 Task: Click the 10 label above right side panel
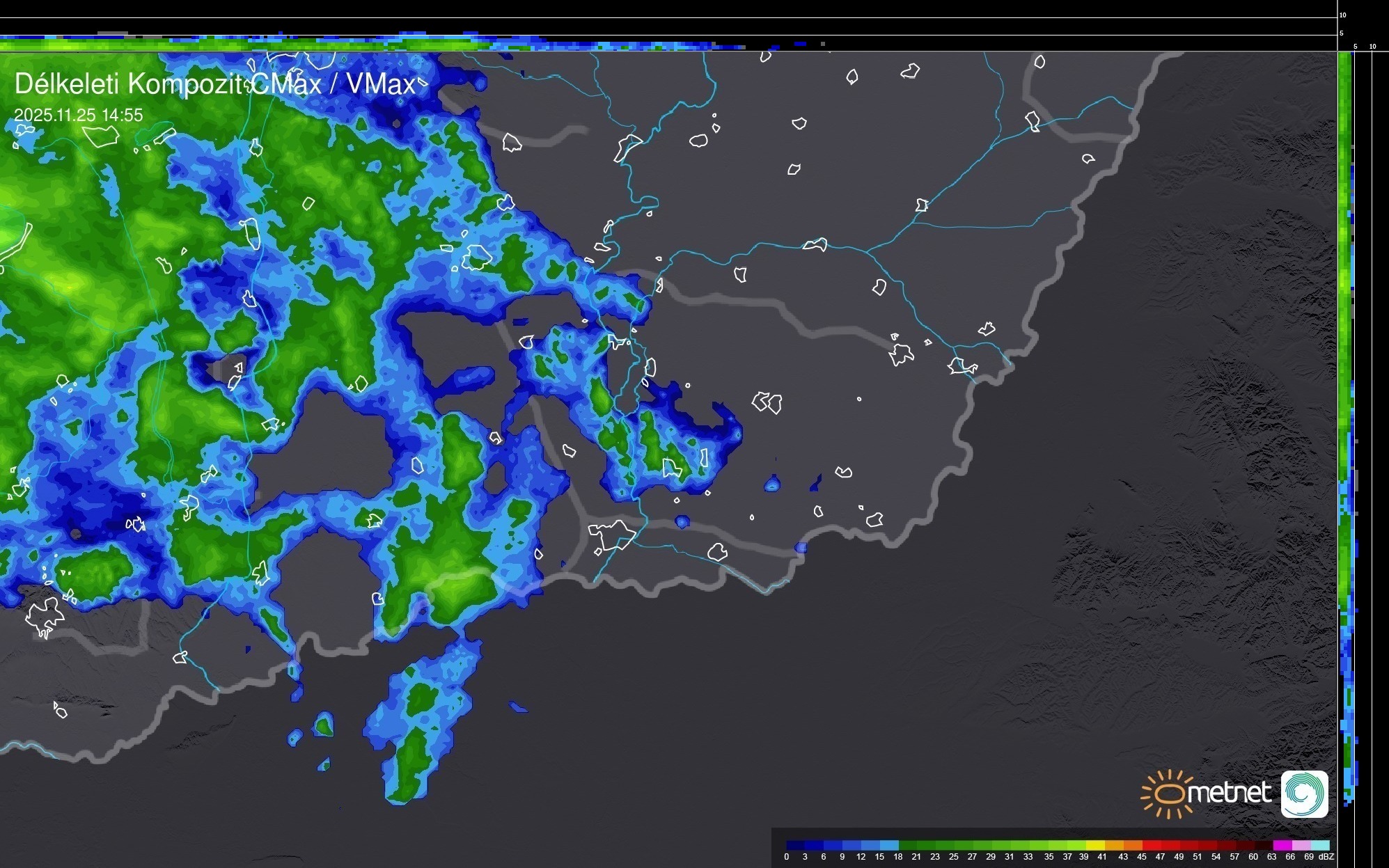point(1373,47)
